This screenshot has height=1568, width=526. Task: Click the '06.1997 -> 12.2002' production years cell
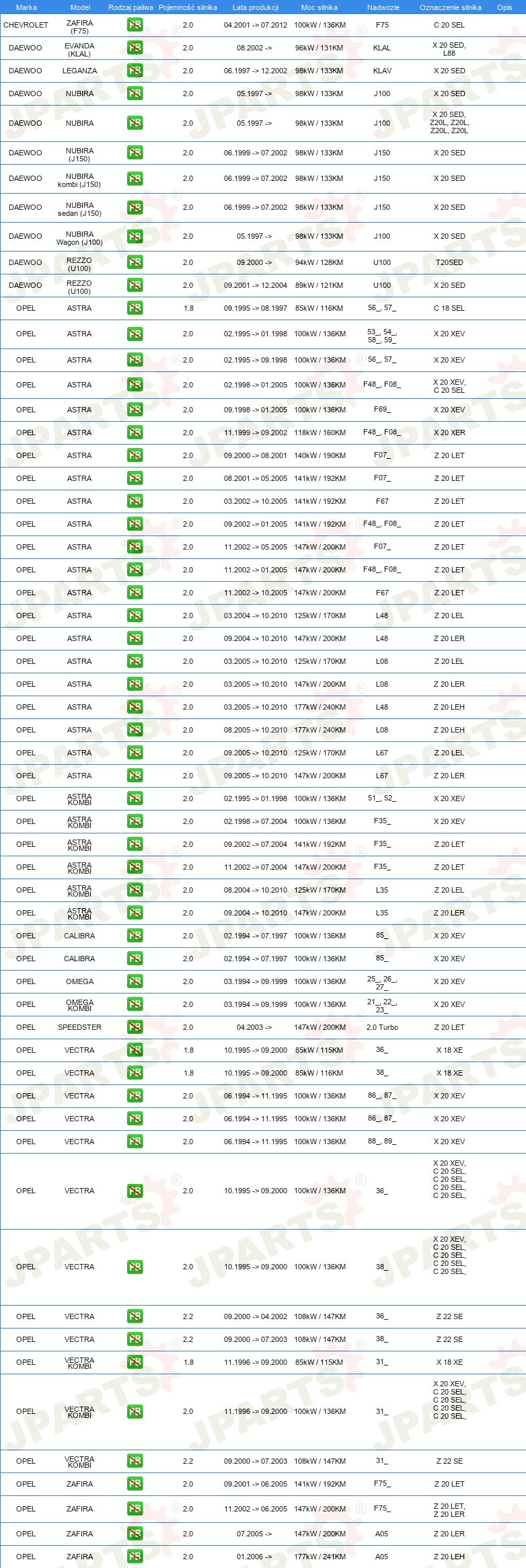256,71
